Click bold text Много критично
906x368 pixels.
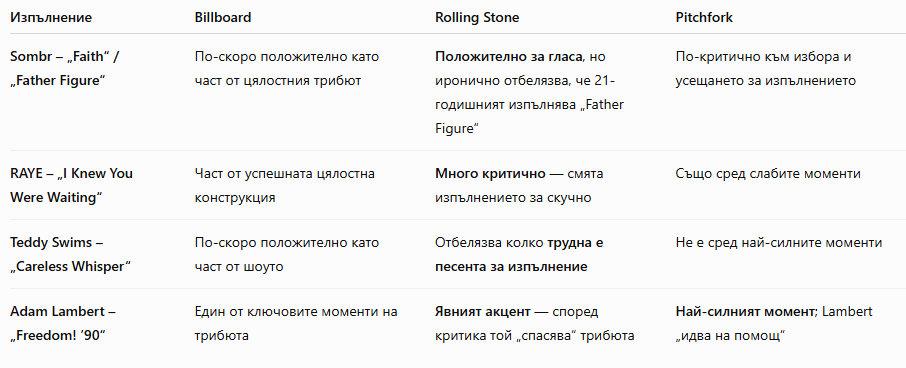click(x=490, y=174)
